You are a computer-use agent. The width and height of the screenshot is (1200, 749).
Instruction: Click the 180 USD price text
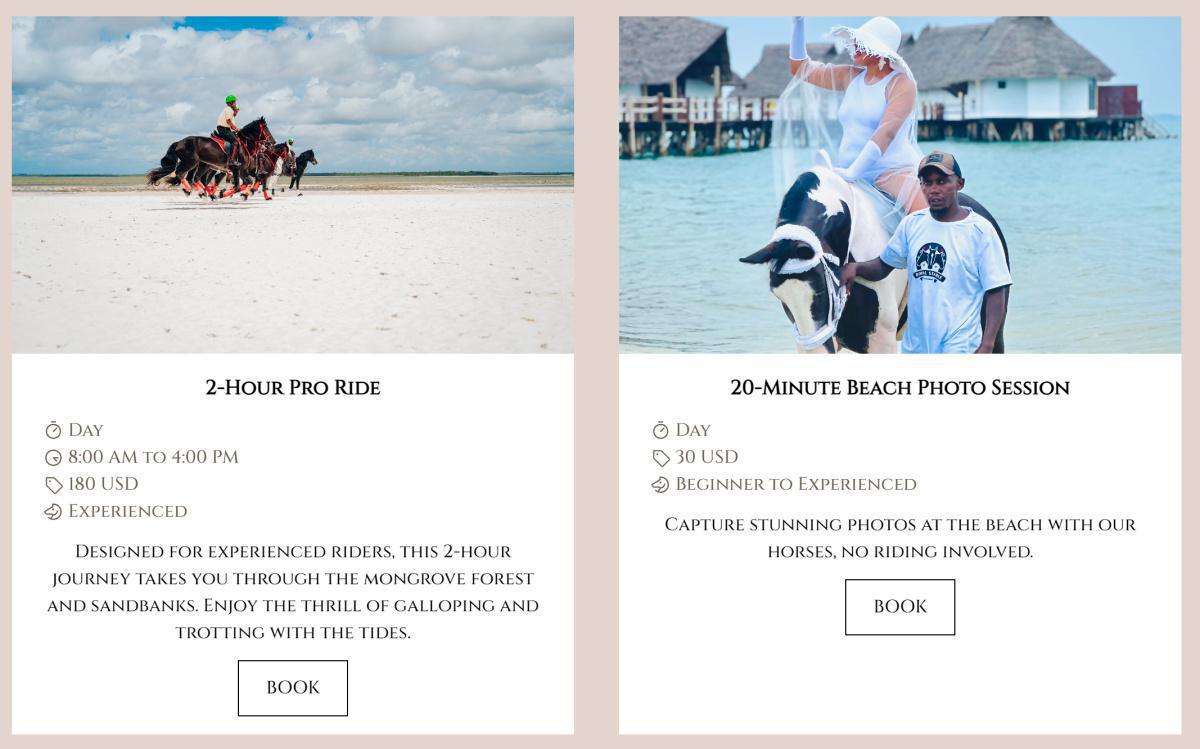103,484
